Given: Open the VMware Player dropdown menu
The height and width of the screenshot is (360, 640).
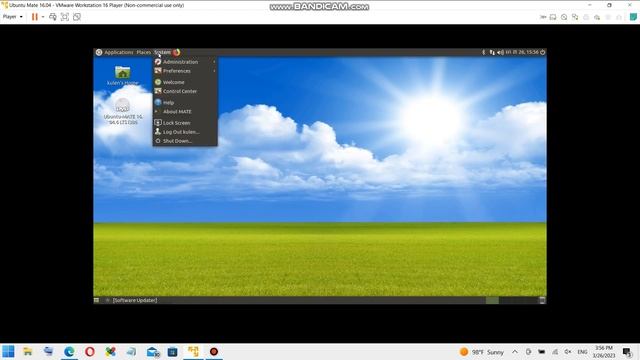Looking at the screenshot, I should [13, 17].
